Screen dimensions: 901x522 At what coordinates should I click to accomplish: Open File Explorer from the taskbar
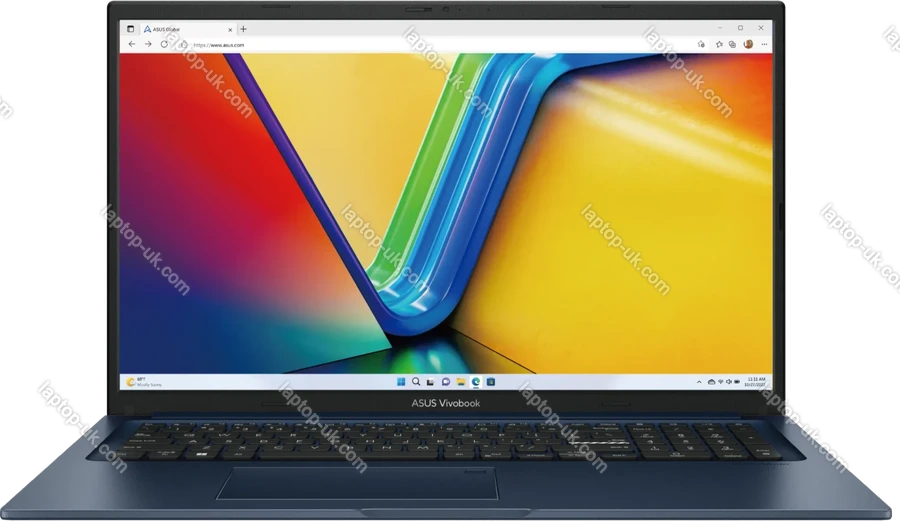[x=460, y=382]
